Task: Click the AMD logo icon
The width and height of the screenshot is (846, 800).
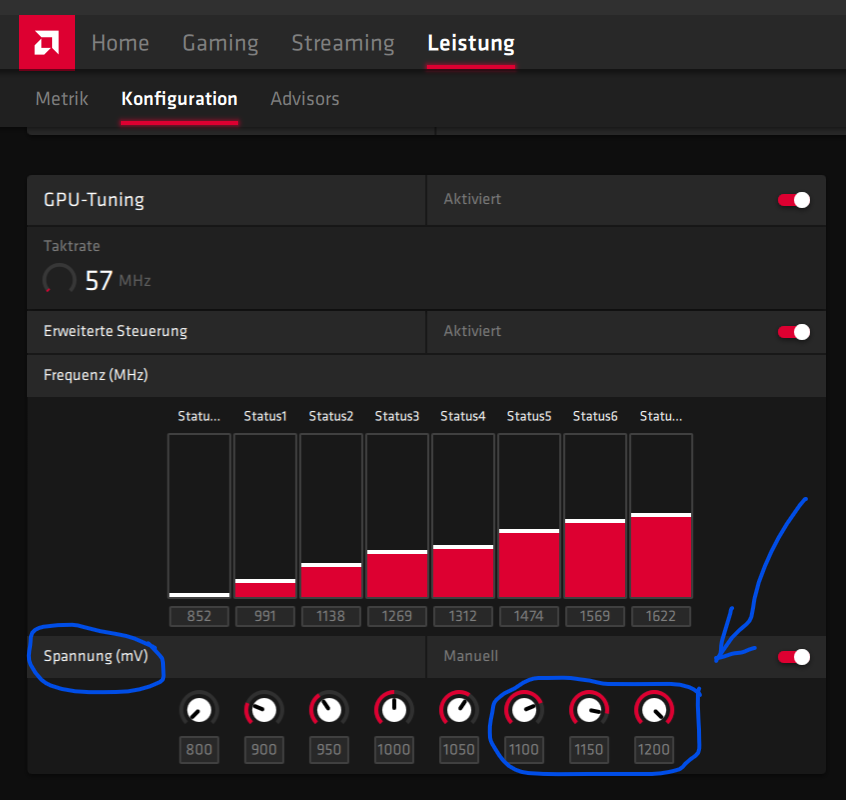Action: pyautogui.click(x=47, y=42)
